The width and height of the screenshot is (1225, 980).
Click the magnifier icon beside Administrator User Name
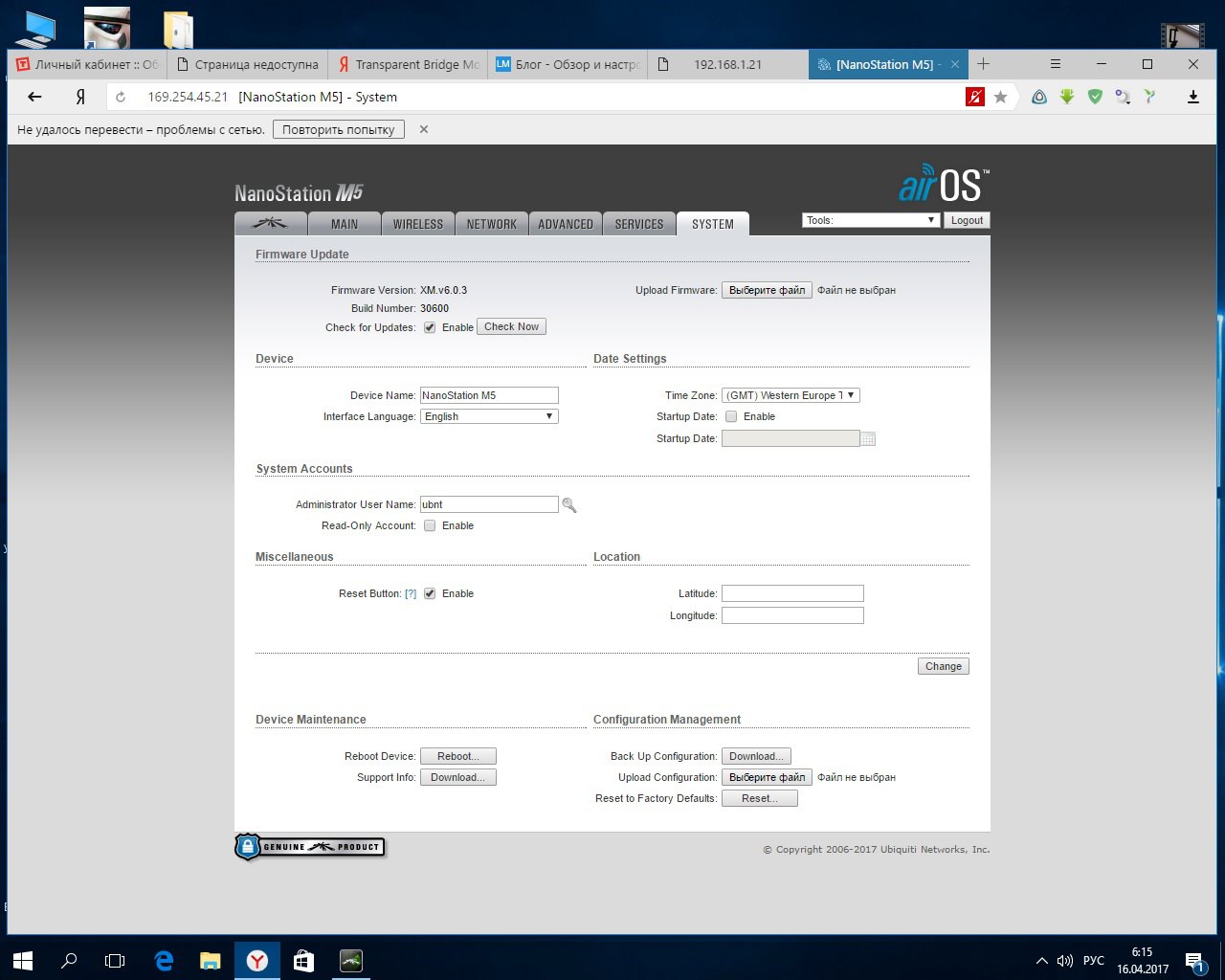point(569,505)
